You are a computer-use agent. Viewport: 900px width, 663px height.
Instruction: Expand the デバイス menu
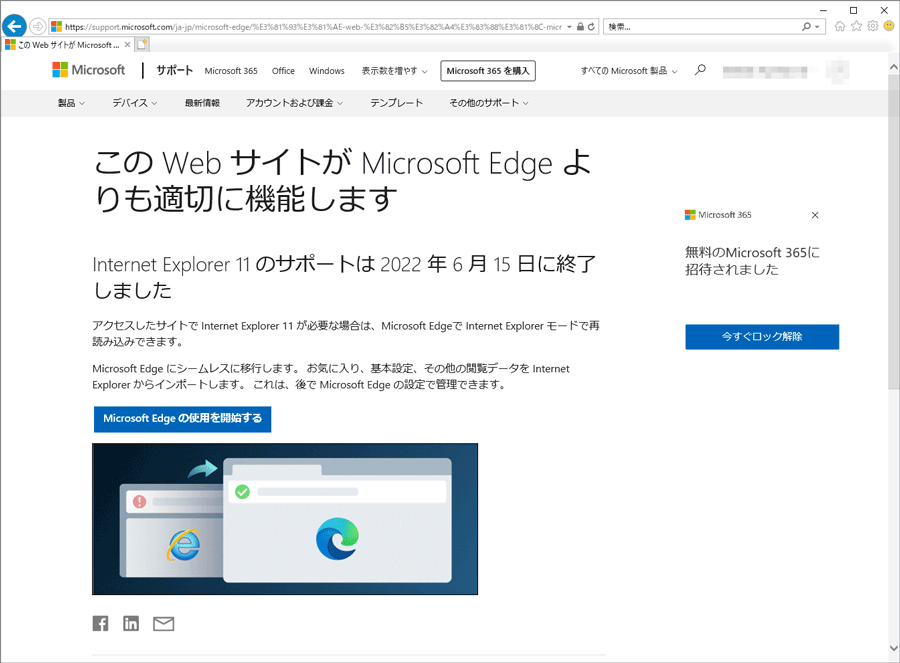coord(135,103)
